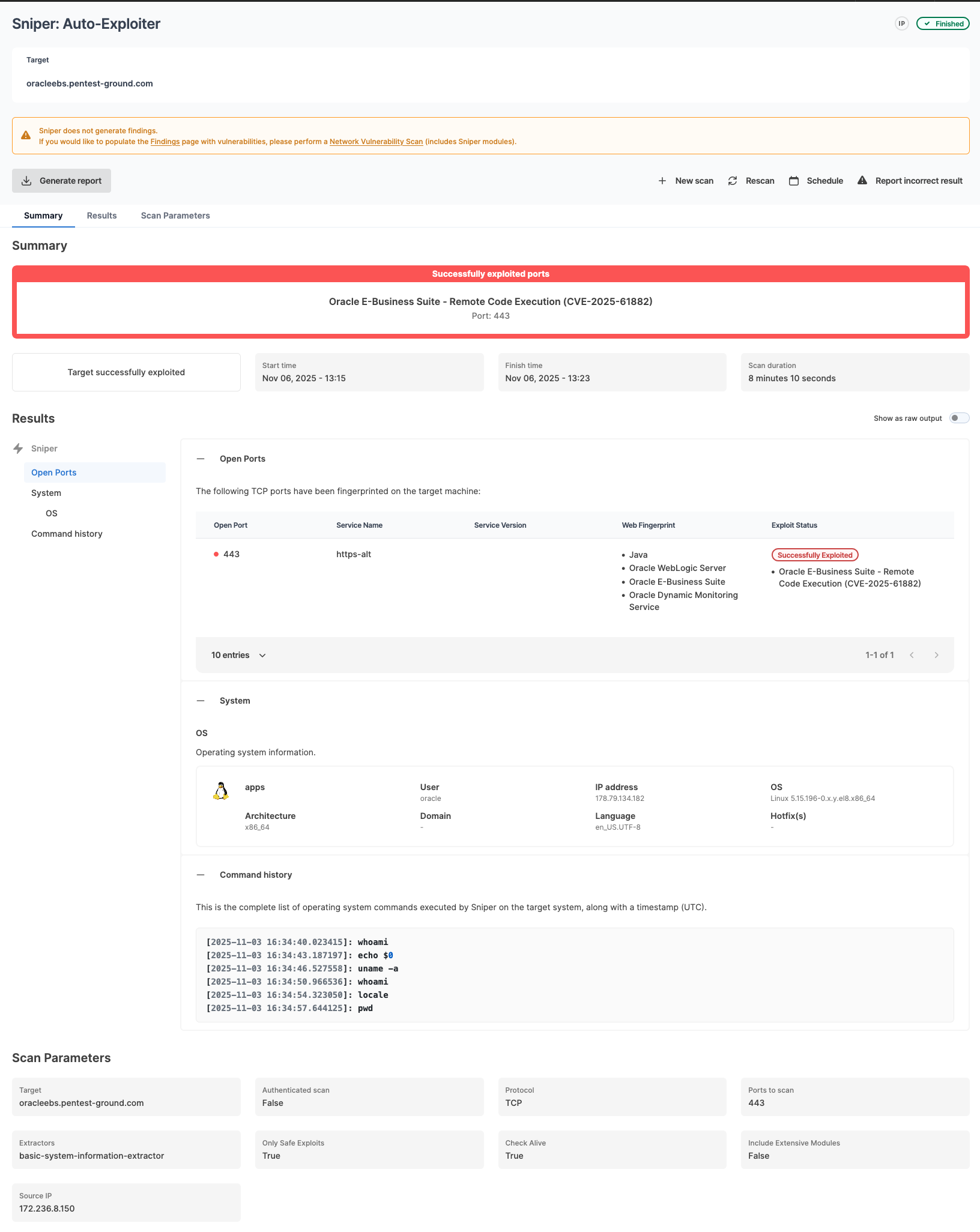The height and width of the screenshot is (1232, 980).
Task: Collapse the Open Ports section
Action: (201, 459)
